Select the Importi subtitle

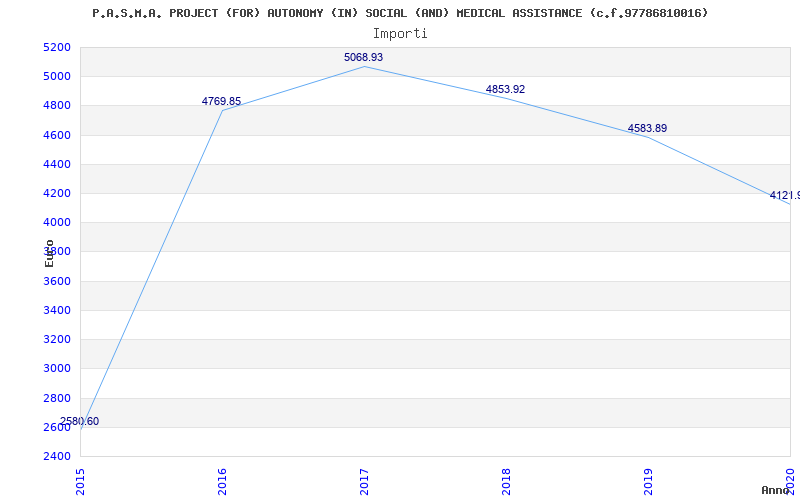pos(400,34)
